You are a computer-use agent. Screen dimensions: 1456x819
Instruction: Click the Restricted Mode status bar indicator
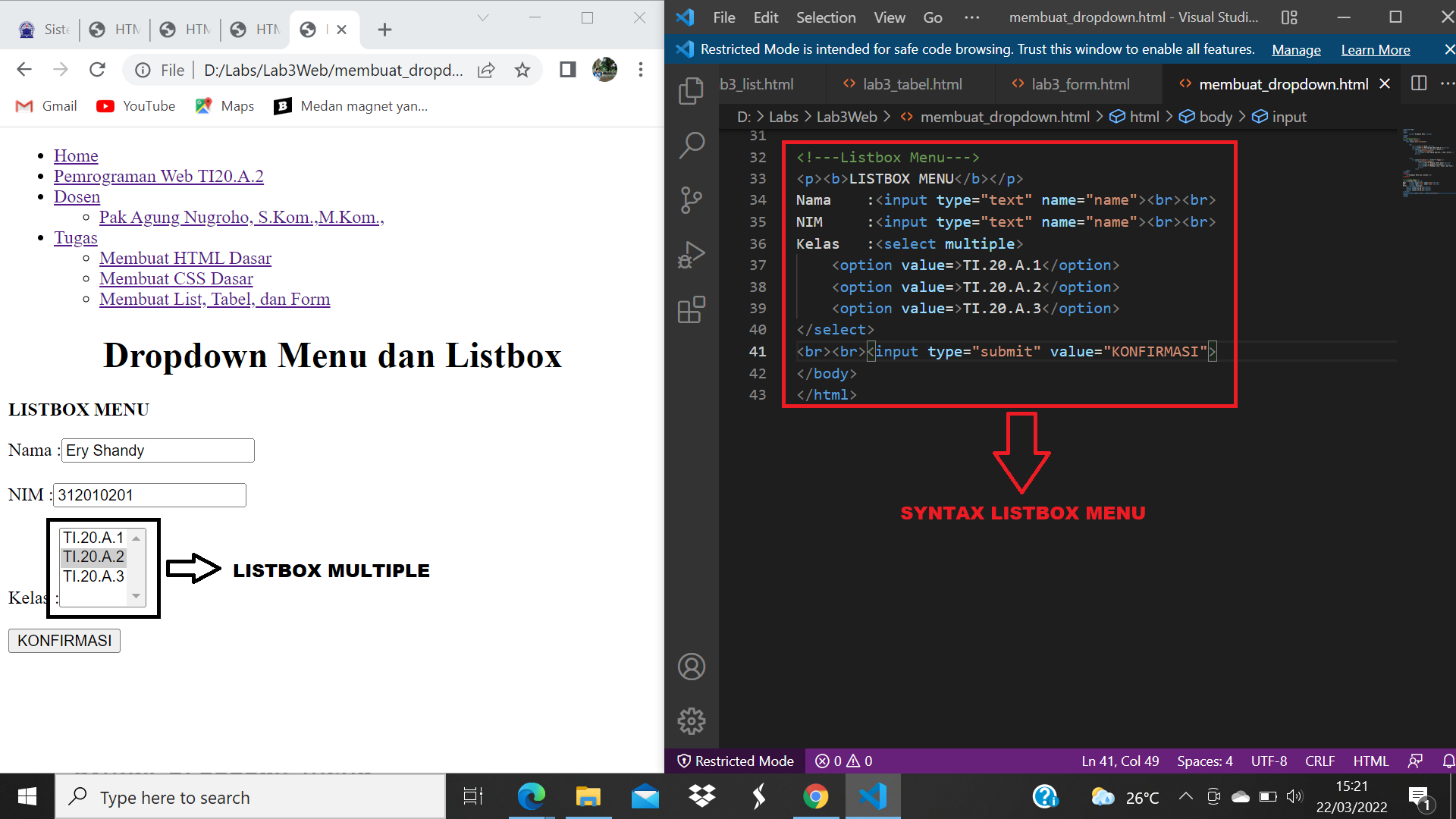click(x=735, y=761)
